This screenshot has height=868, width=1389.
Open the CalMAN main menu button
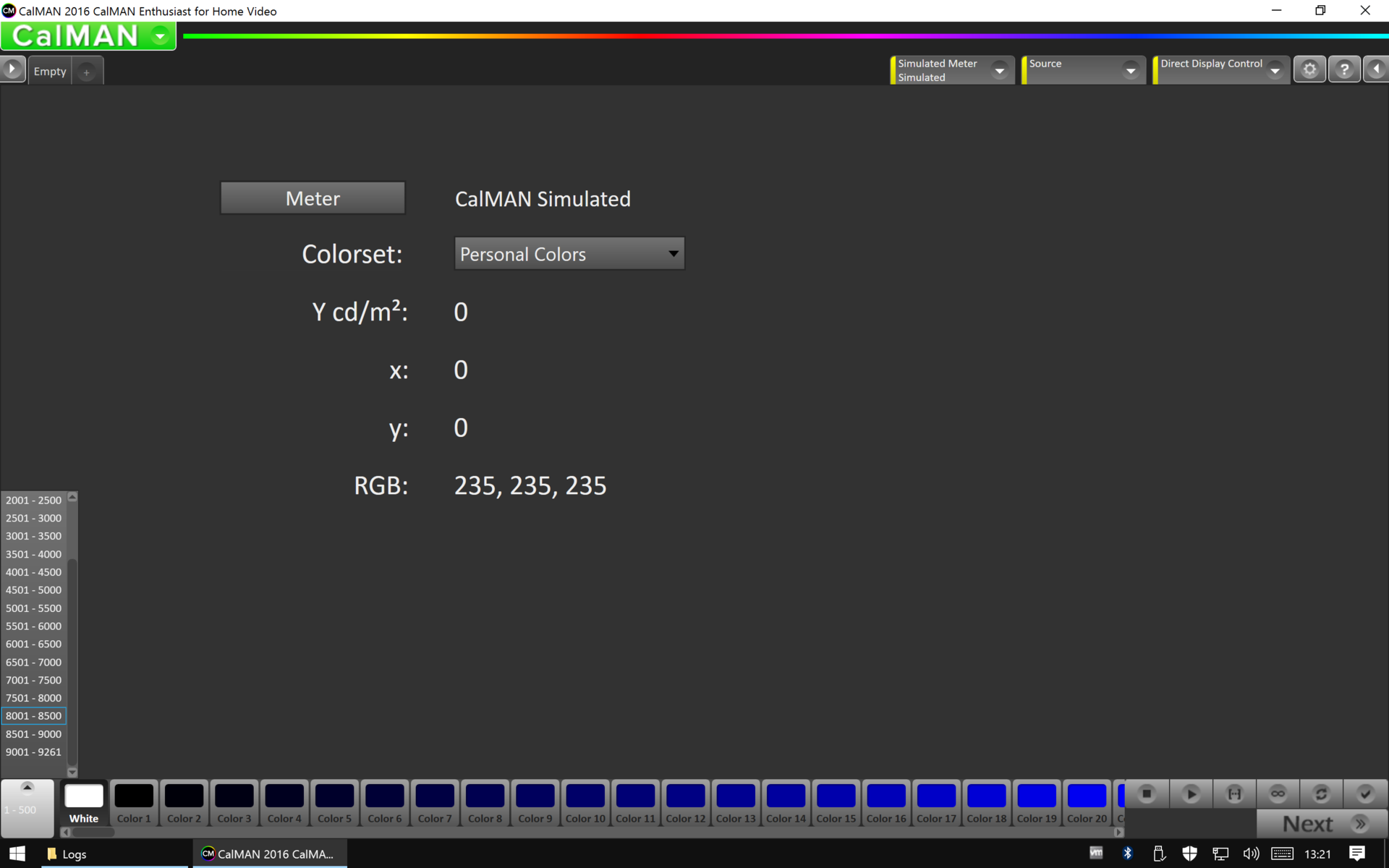88,35
